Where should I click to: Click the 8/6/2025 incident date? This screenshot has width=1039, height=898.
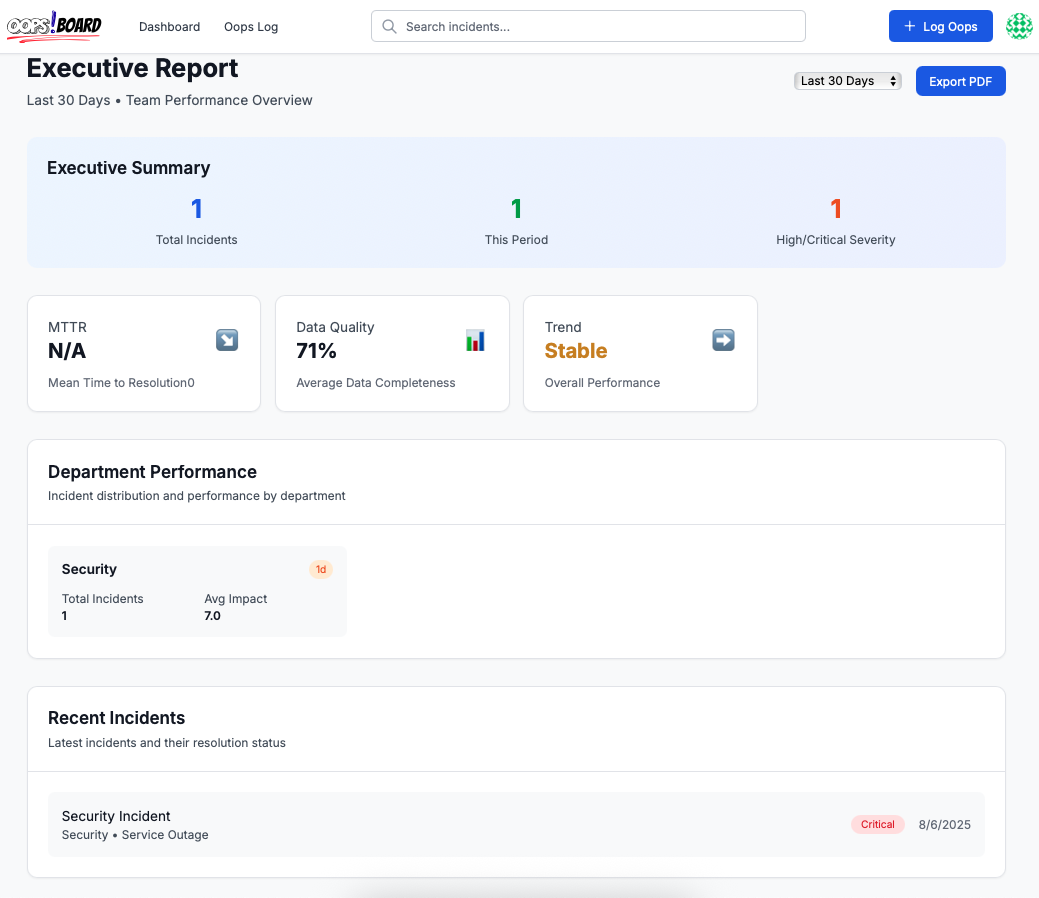point(945,824)
